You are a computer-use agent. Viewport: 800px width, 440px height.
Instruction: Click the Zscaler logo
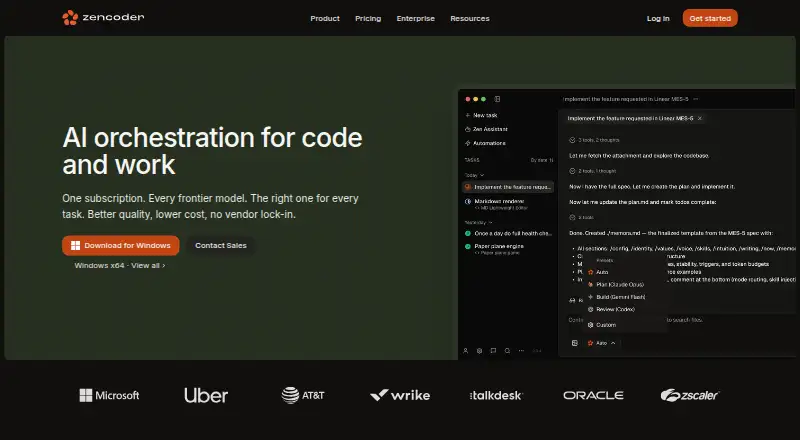[x=689, y=395]
